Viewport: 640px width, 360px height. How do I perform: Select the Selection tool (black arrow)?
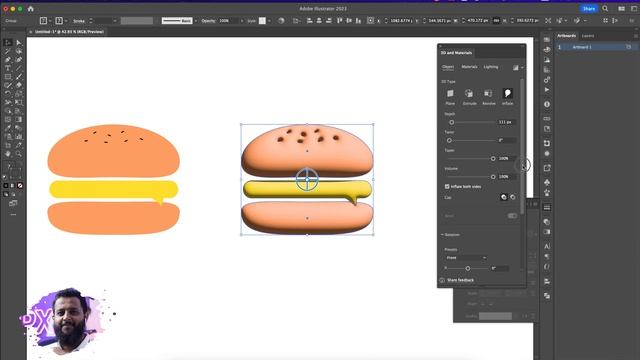pyautogui.click(x=8, y=42)
